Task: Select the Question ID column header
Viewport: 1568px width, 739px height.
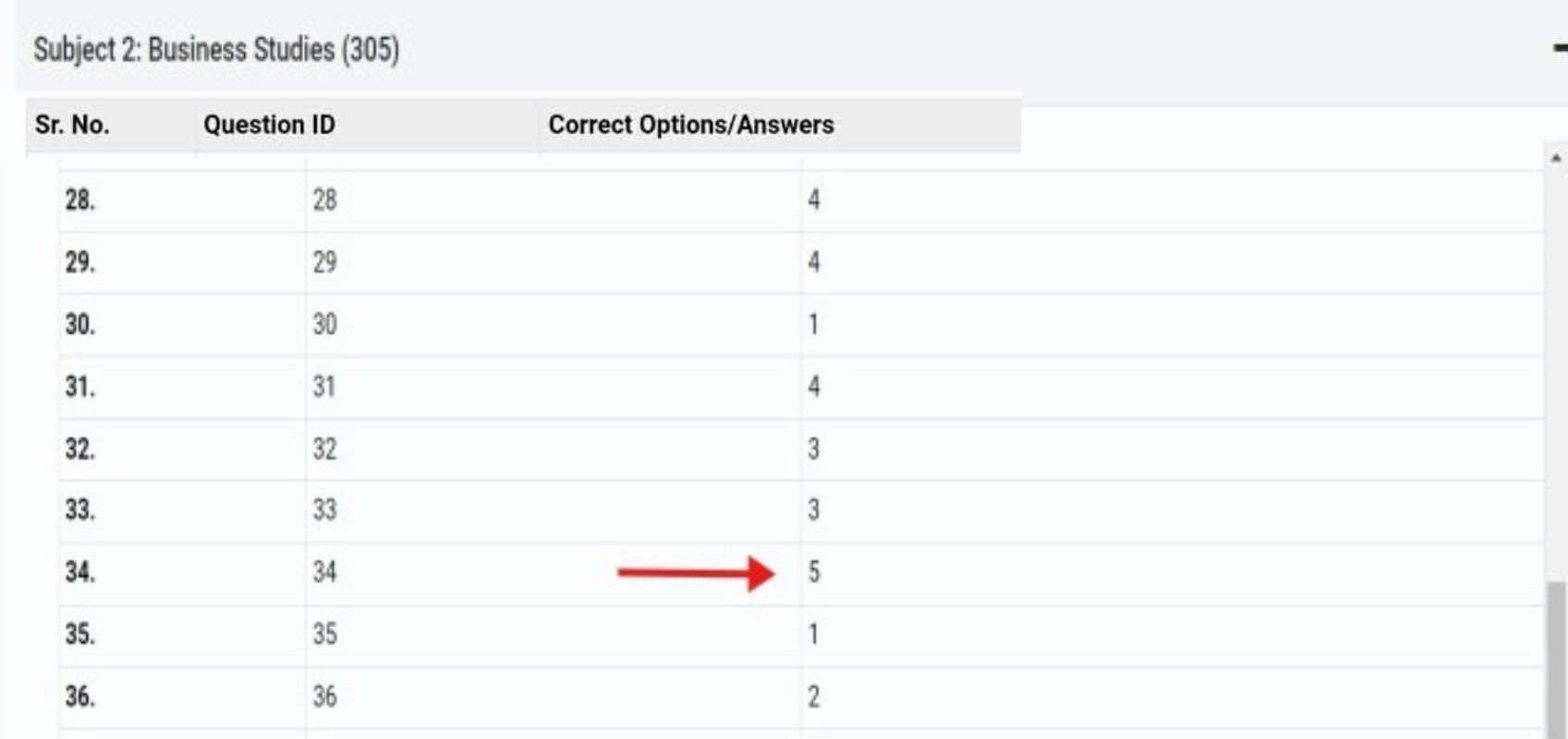Action: (x=269, y=125)
